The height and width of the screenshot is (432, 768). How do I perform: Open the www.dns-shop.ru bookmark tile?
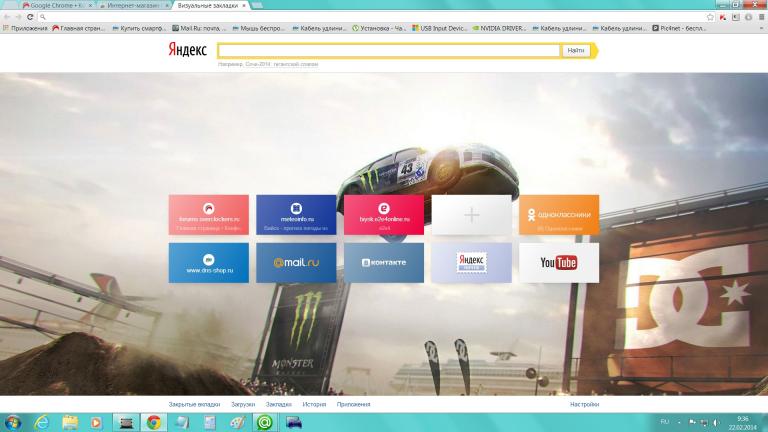tap(209, 263)
